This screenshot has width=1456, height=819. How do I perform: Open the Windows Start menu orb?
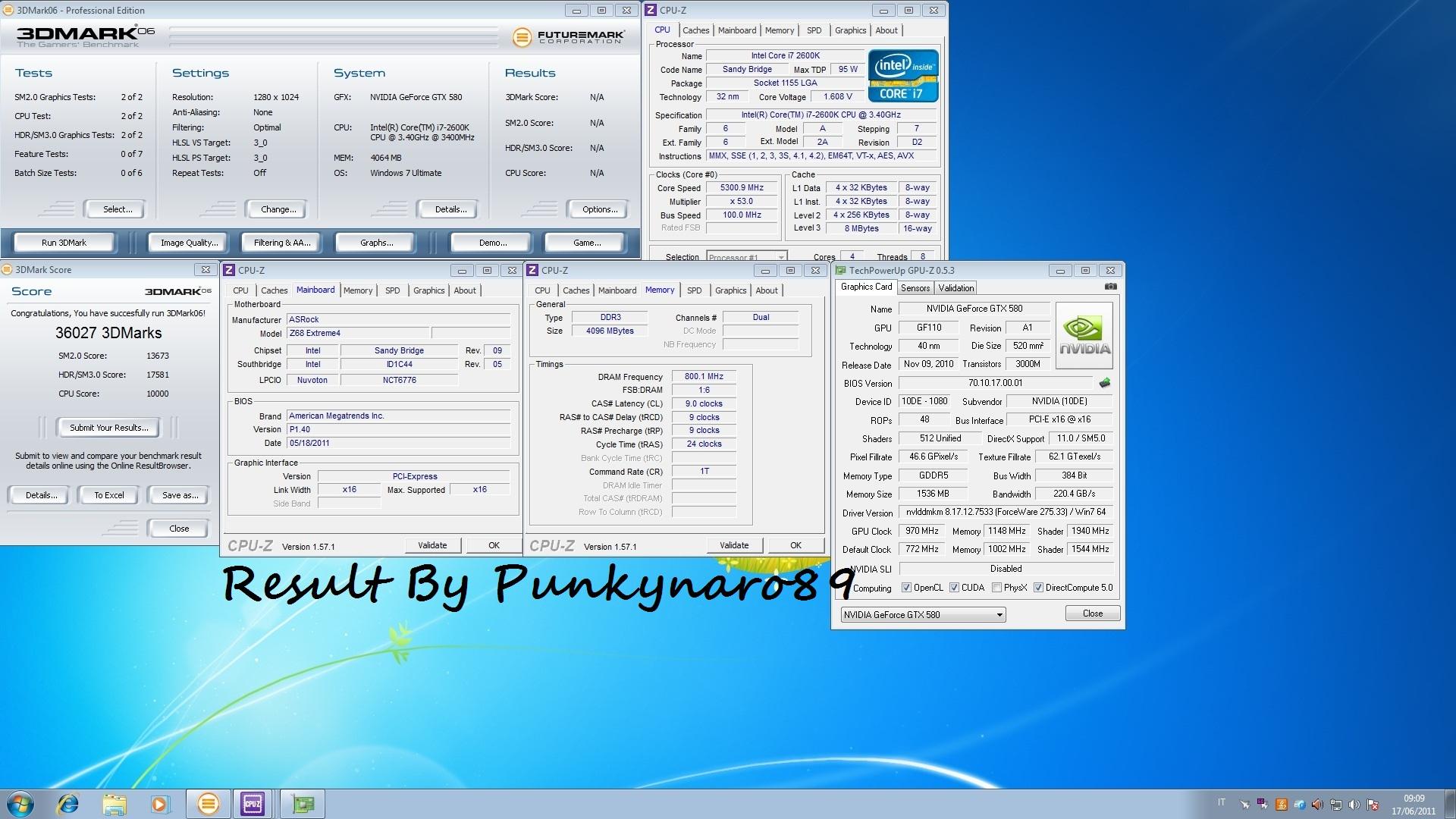click(x=20, y=804)
